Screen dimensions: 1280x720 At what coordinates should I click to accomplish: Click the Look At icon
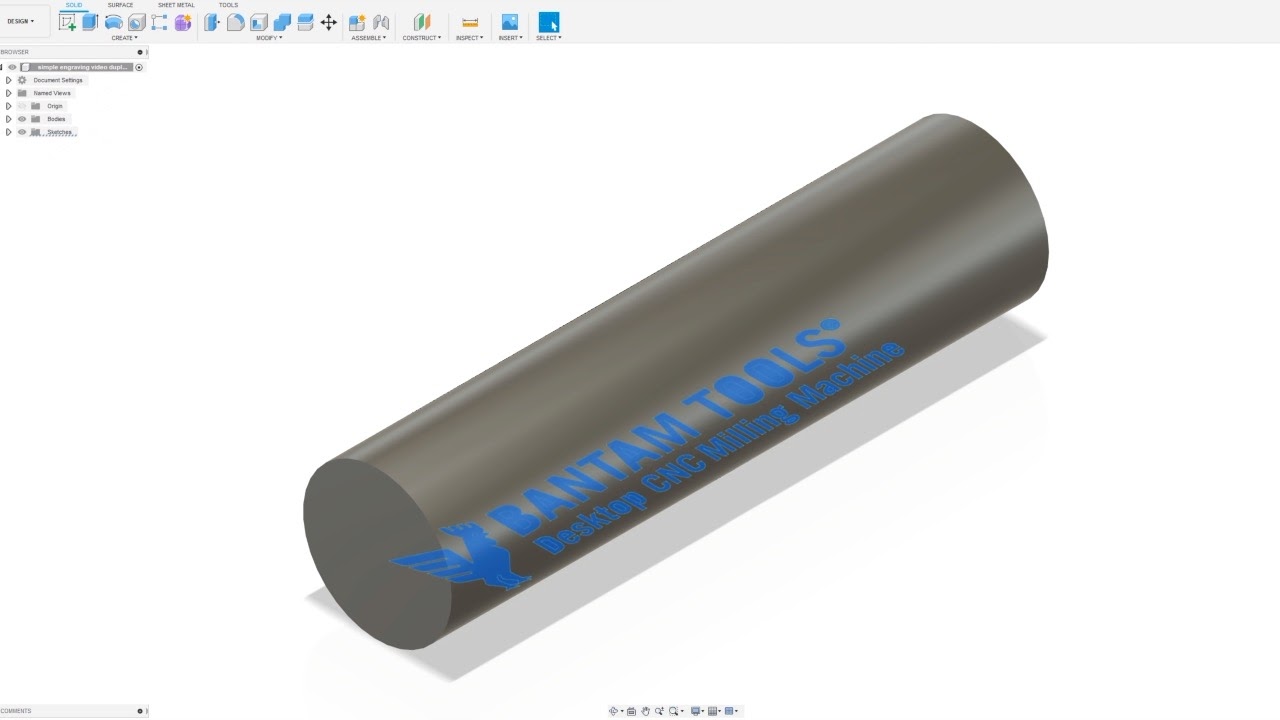631,711
